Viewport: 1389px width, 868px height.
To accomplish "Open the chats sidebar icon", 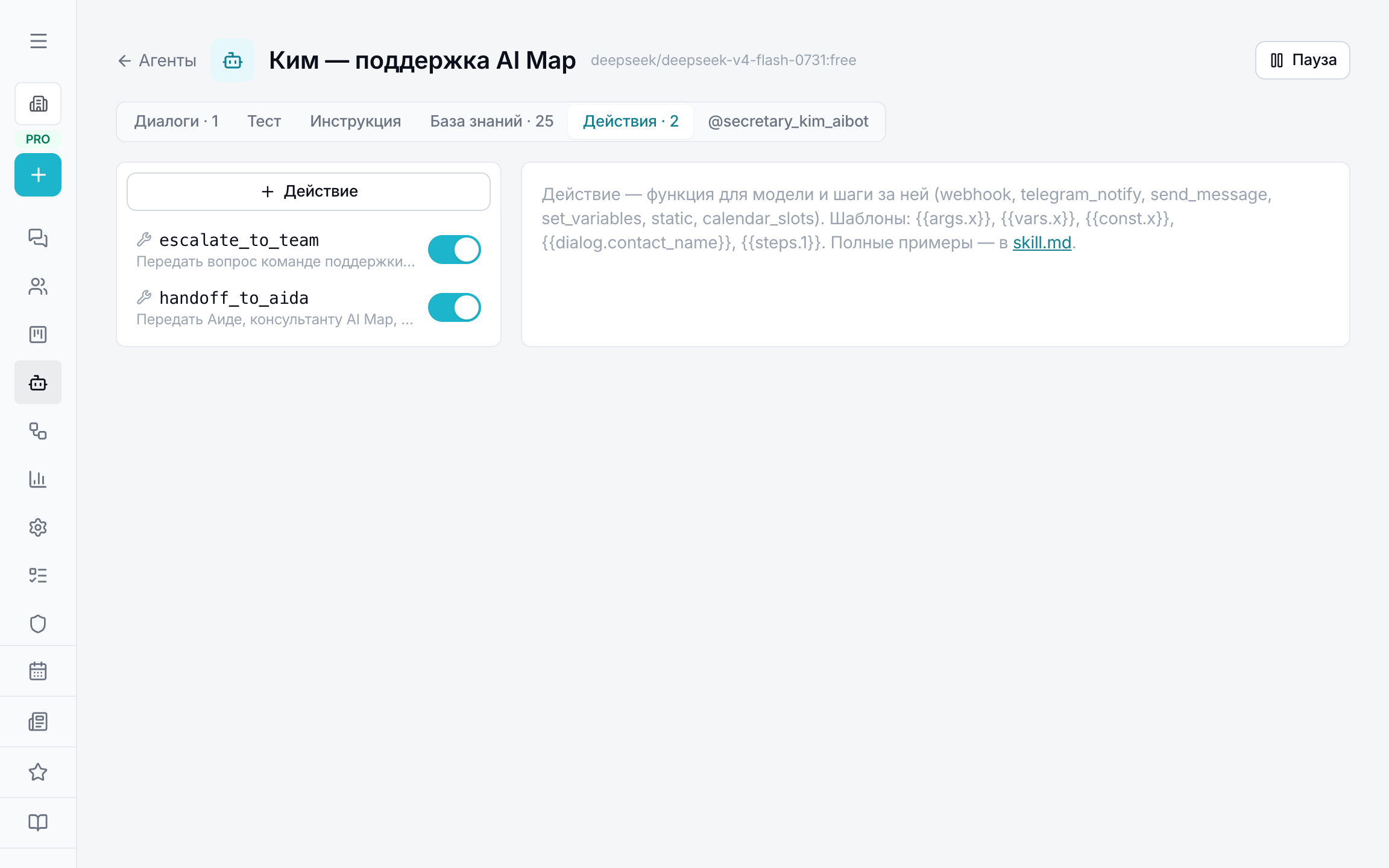I will pos(38,238).
